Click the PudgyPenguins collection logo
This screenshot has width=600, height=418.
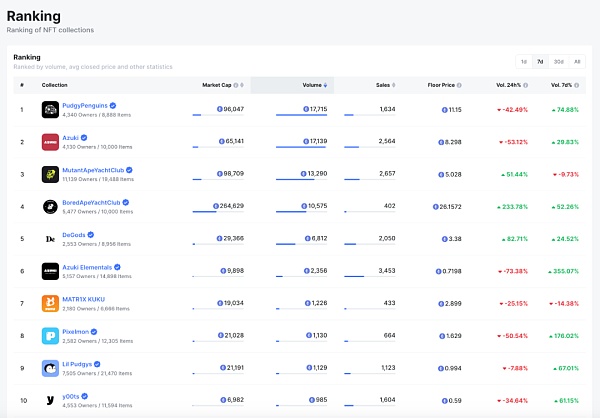(50, 109)
